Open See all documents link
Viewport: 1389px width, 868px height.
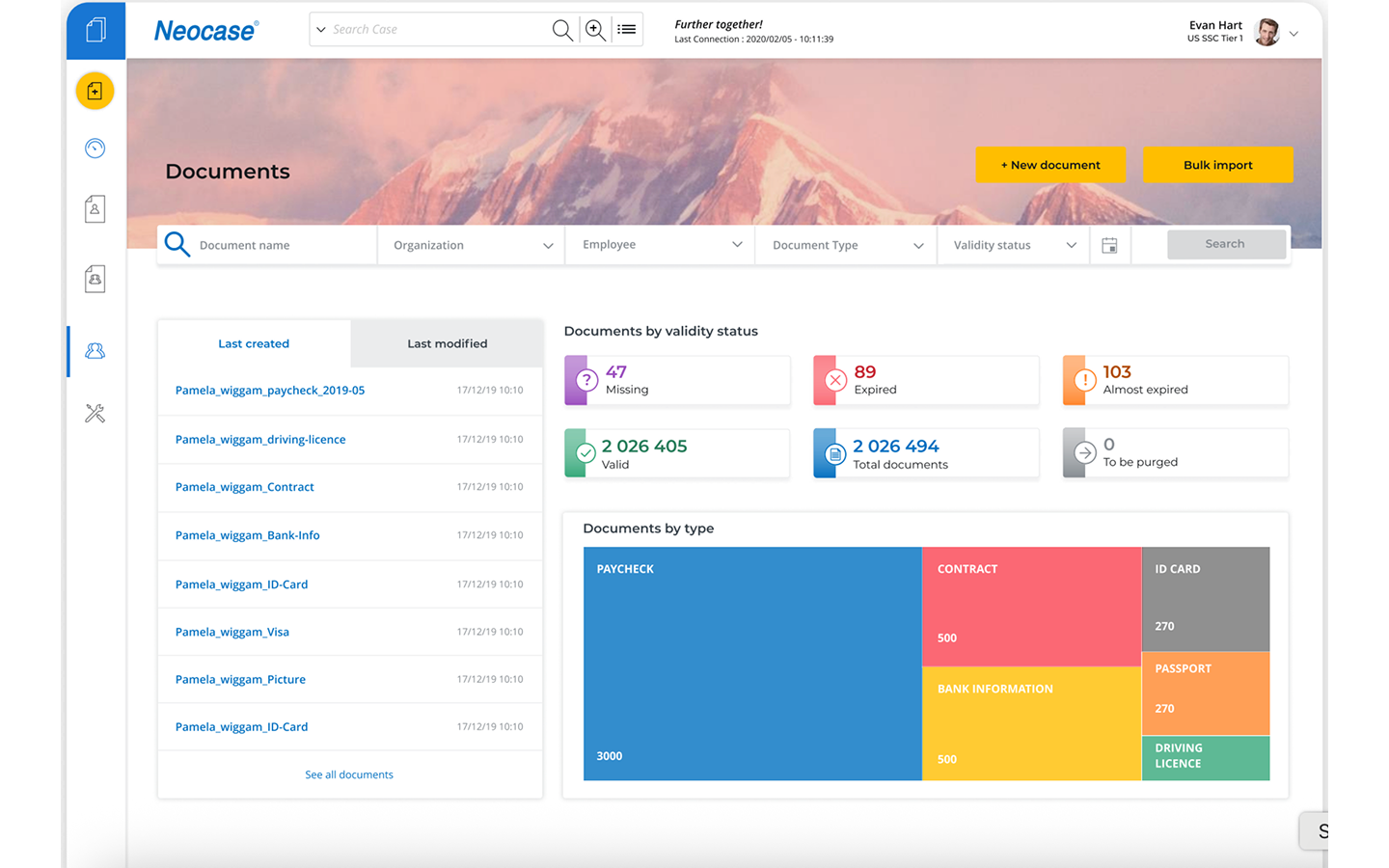pos(349,774)
